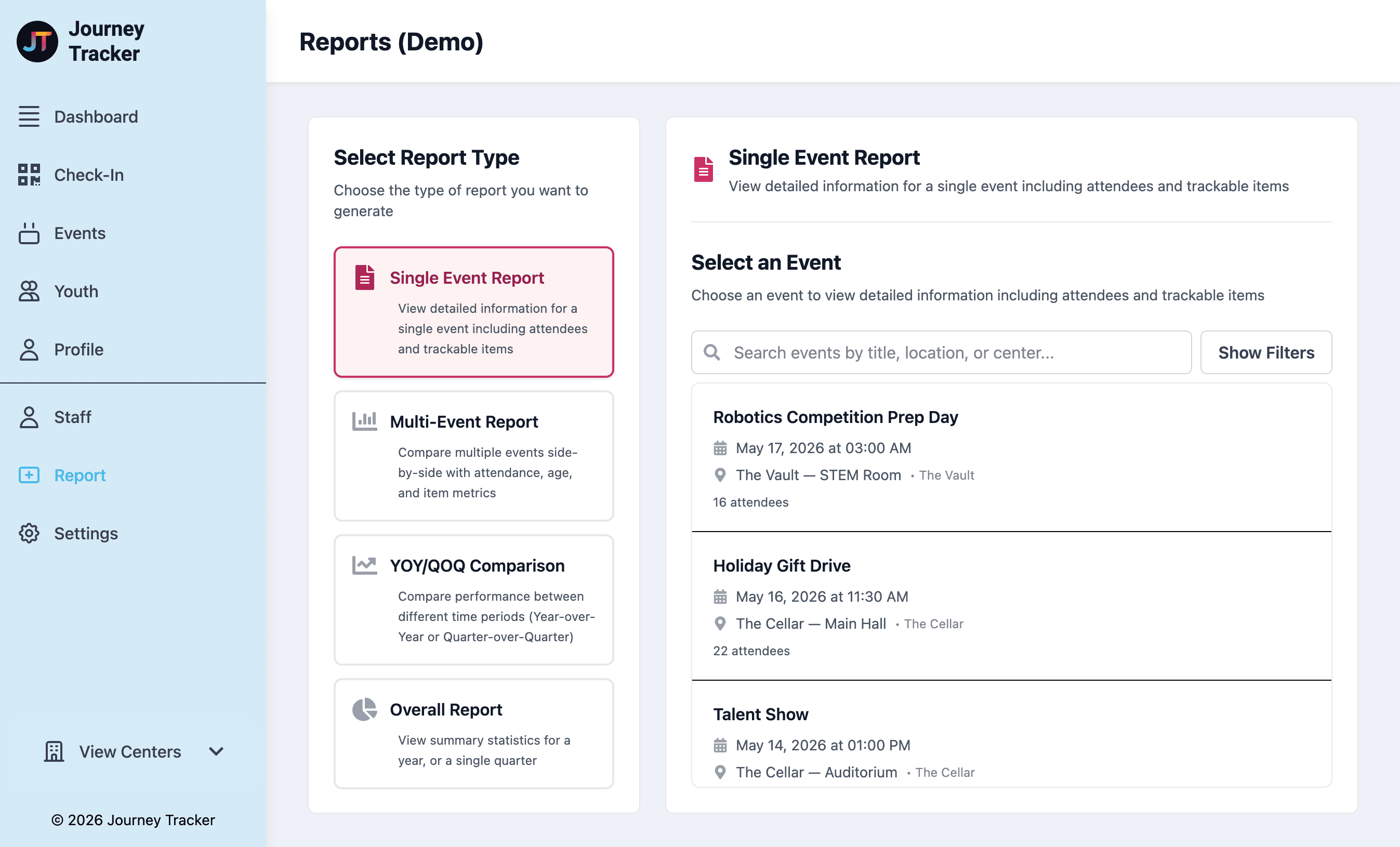
Task: Click the '16 attendees' text
Action: click(x=750, y=502)
